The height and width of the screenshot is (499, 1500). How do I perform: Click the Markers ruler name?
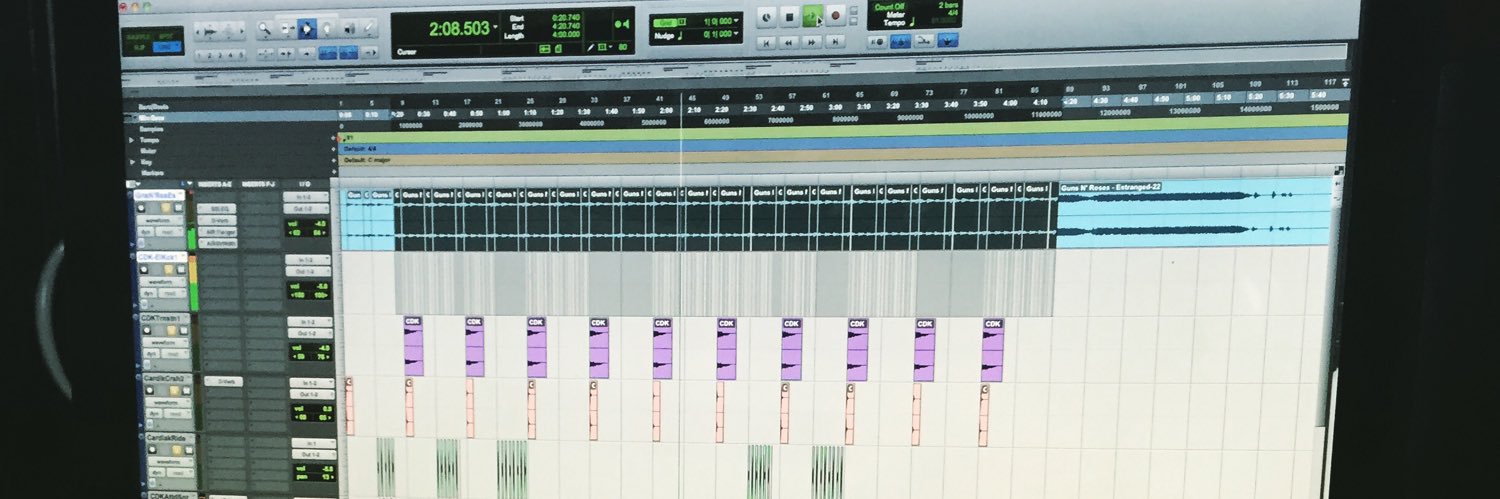point(152,173)
